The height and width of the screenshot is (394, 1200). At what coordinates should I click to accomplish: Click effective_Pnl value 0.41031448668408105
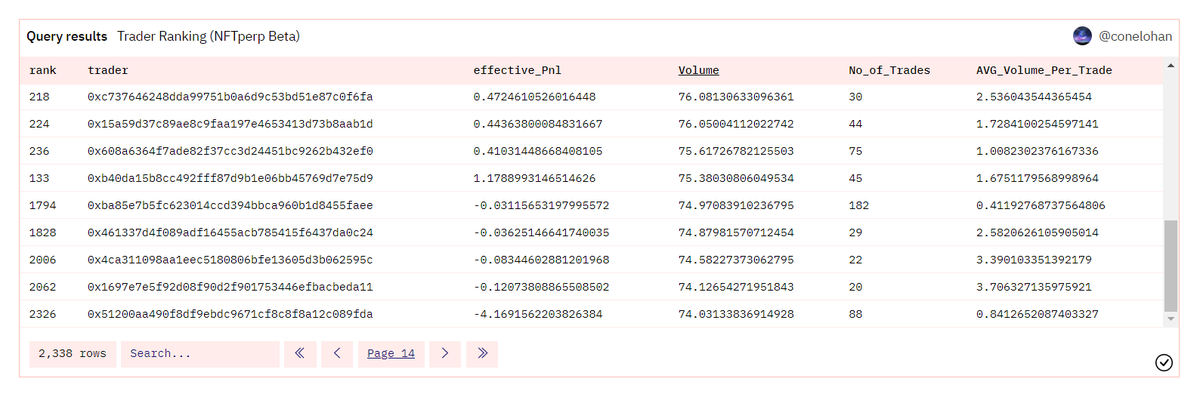[538, 151]
